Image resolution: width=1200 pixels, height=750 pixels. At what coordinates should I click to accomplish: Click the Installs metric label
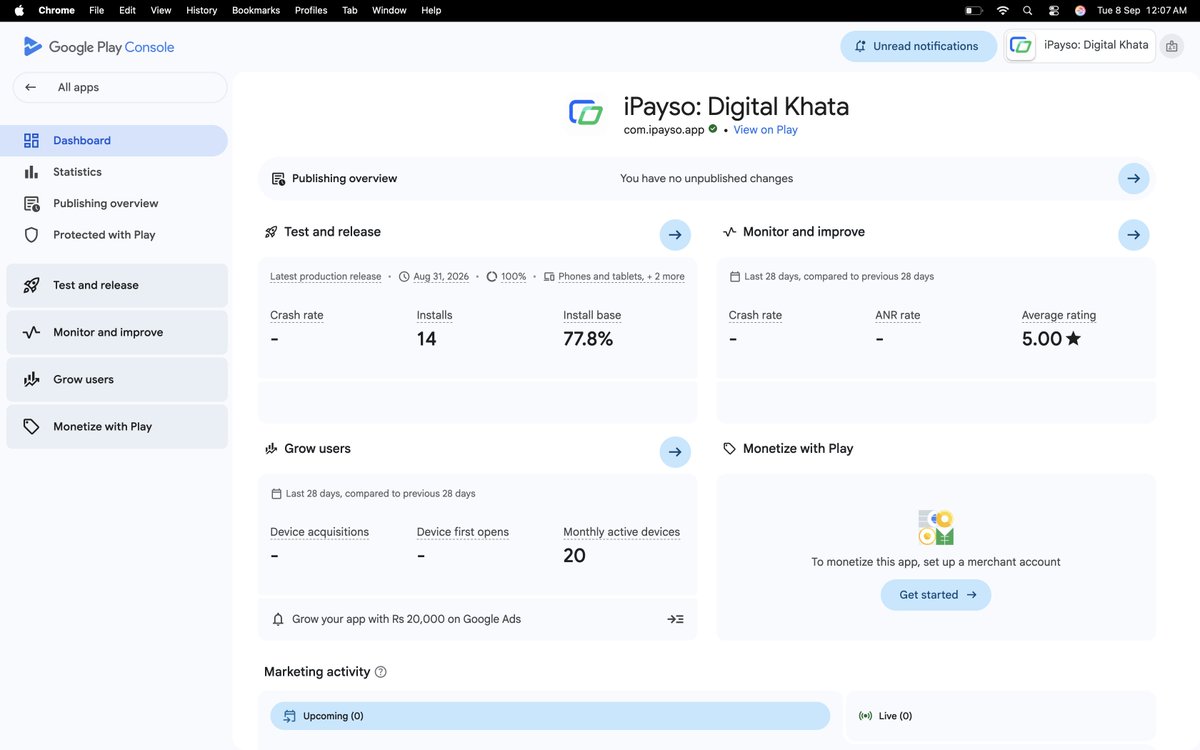(x=435, y=315)
